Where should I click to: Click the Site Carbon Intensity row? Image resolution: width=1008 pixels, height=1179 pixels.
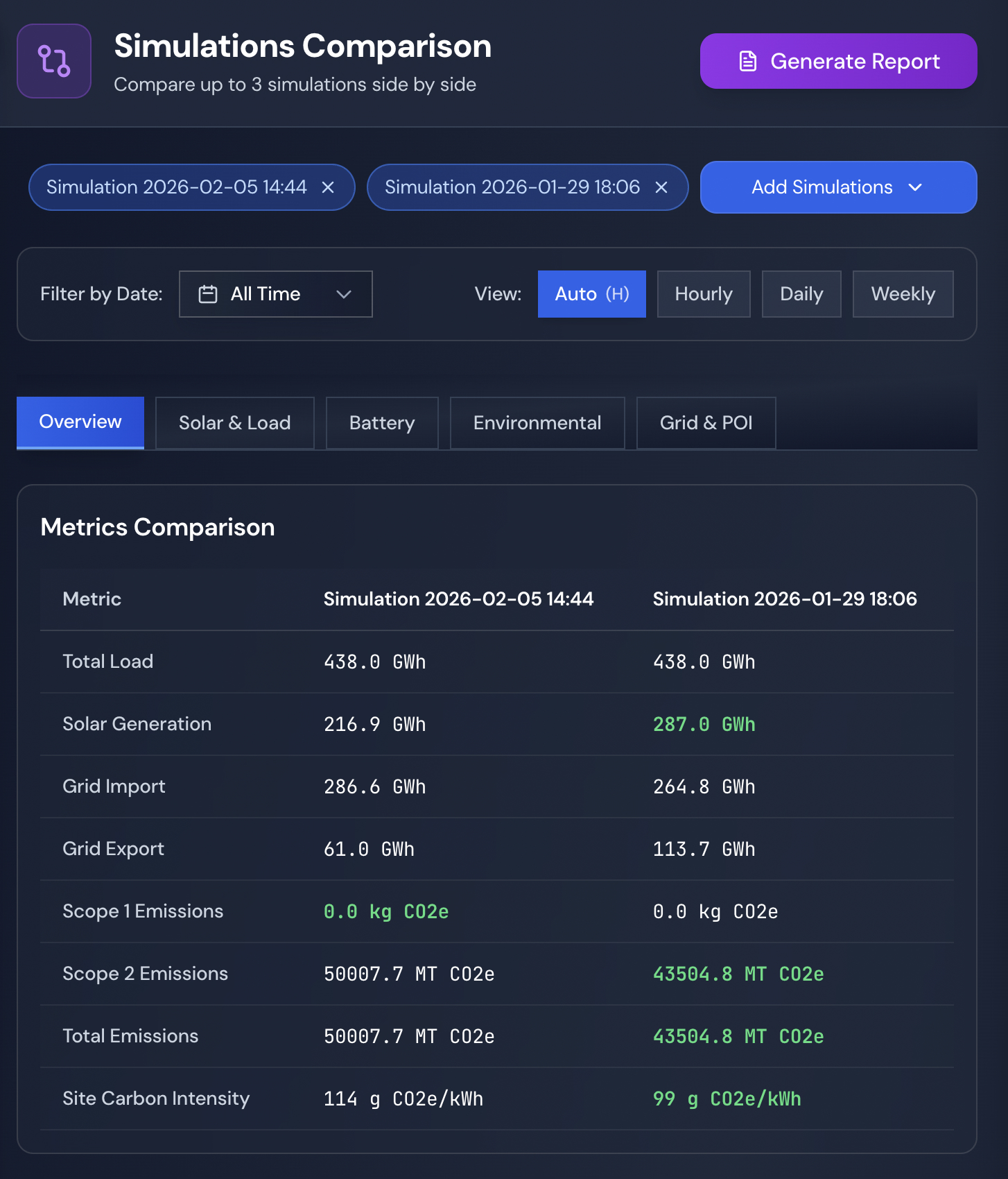coord(497,1099)
